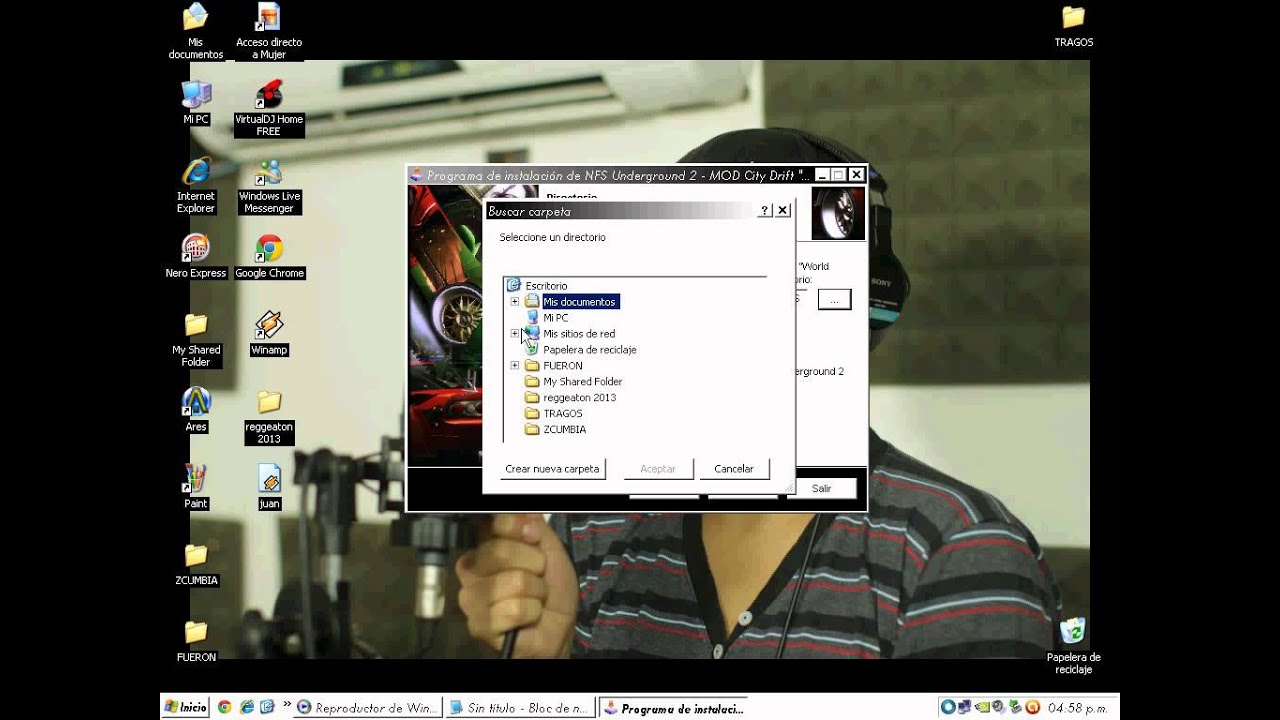The image size is (1280, 720).
Task: Expand Mis sitios de red tree node
Action: 515,333
